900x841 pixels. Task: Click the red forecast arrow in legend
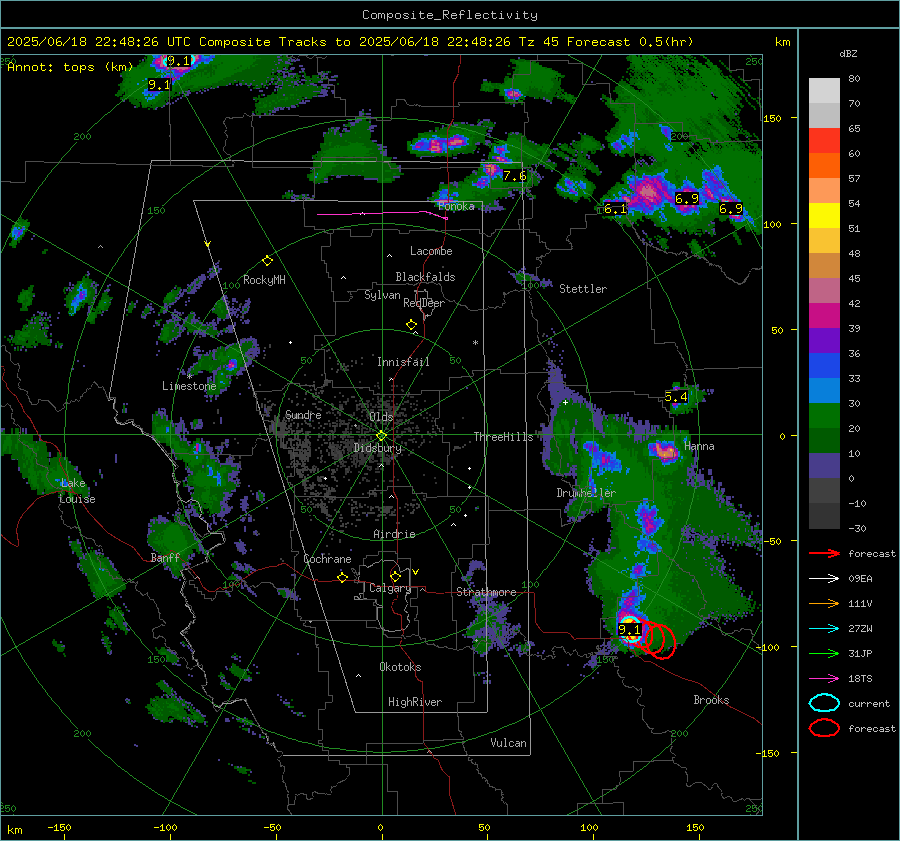pyautogui.click(x=824, y=553)
